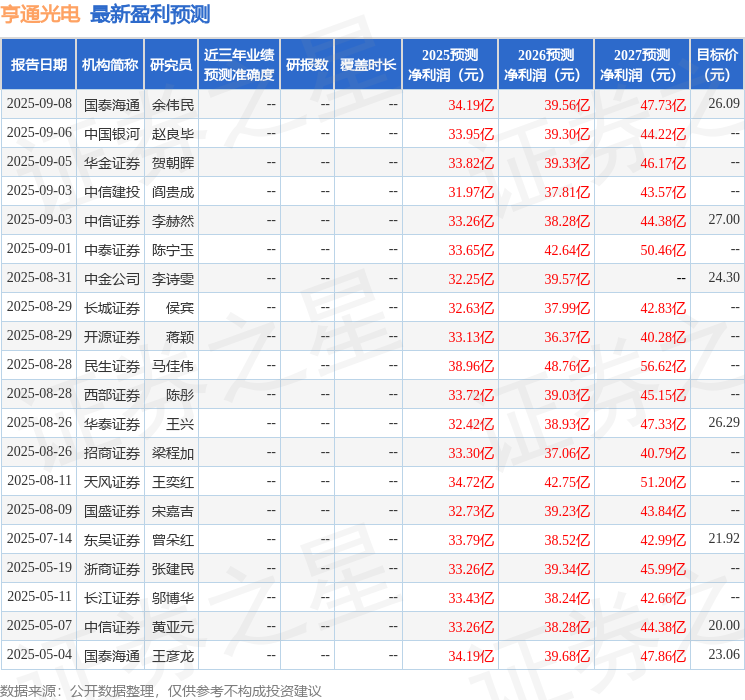Image resolution: width=745 pixels, height=700 pixels.
Task: Select 长城证券 institution cell
Action: pos(112,308)
